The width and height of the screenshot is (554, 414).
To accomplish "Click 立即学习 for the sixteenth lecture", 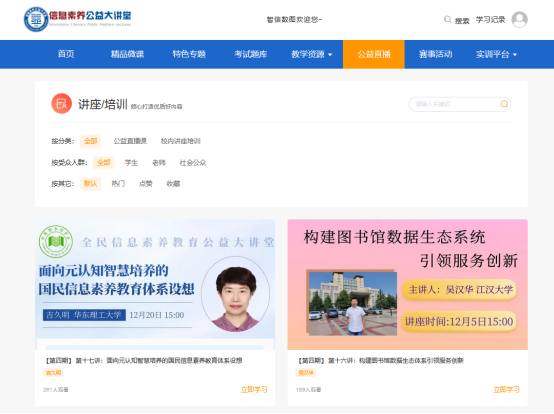I will (x=506, y=390).
